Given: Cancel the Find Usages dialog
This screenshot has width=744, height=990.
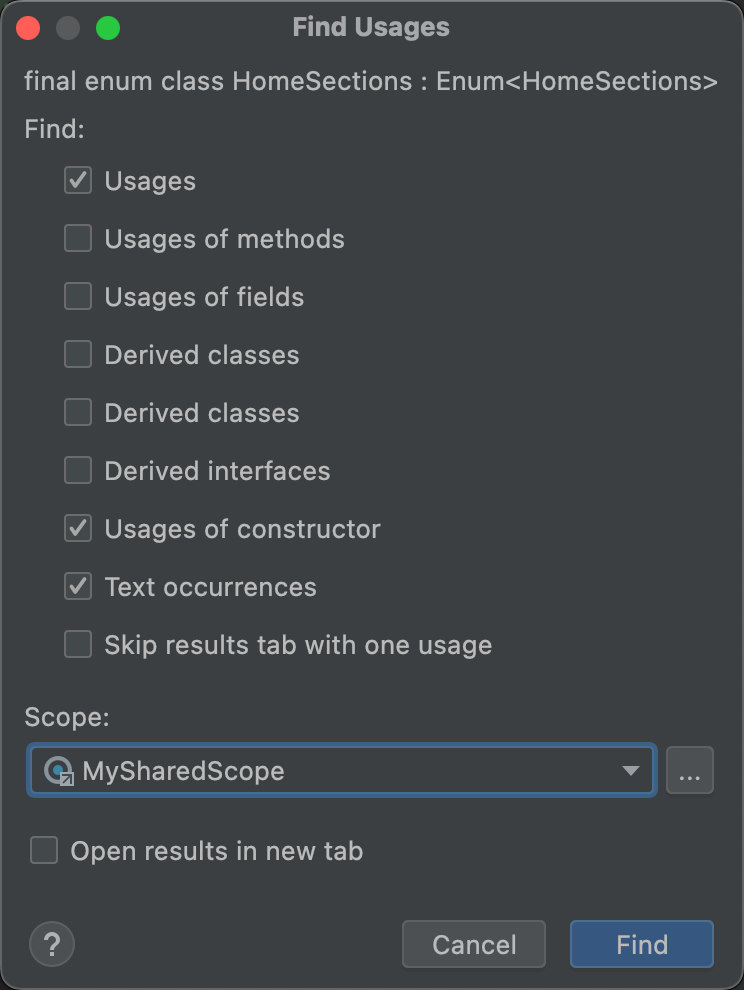Looking at the screenshot, I should 473,944.
